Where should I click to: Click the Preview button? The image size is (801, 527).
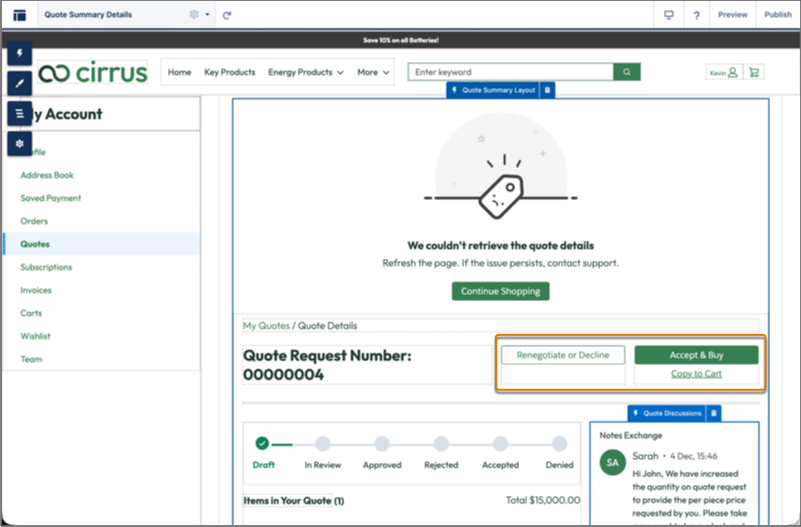coord(733,15)
